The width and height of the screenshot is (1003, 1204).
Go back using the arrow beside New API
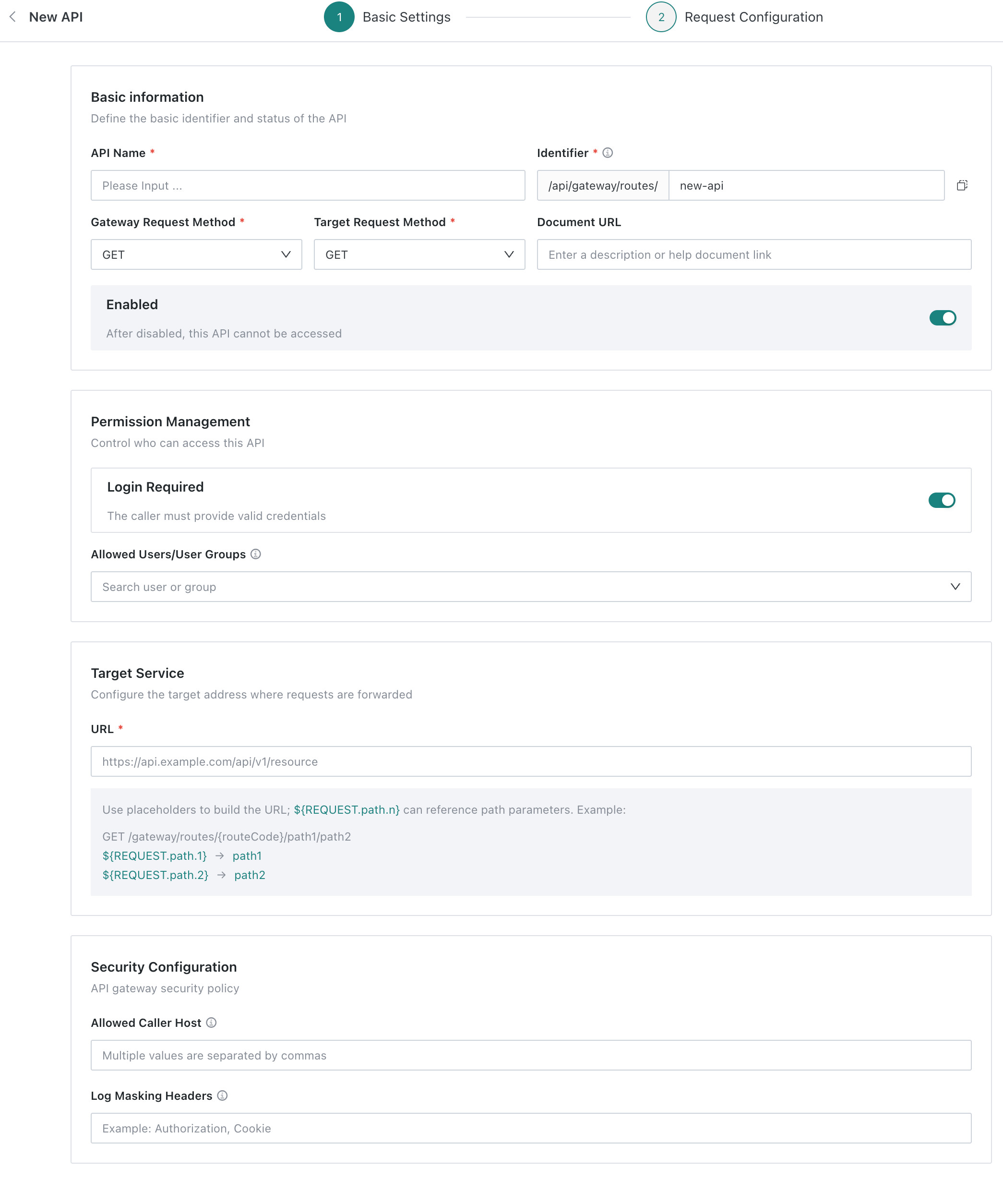coord(12,17)
